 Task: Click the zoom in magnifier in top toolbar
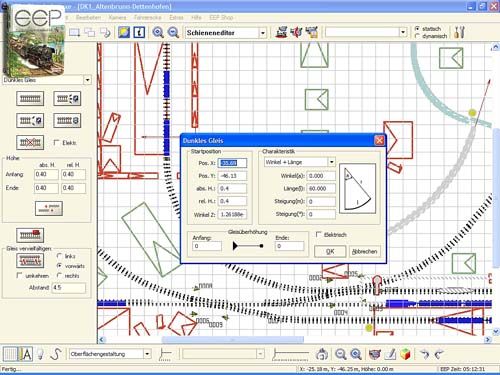pos(158,32)
